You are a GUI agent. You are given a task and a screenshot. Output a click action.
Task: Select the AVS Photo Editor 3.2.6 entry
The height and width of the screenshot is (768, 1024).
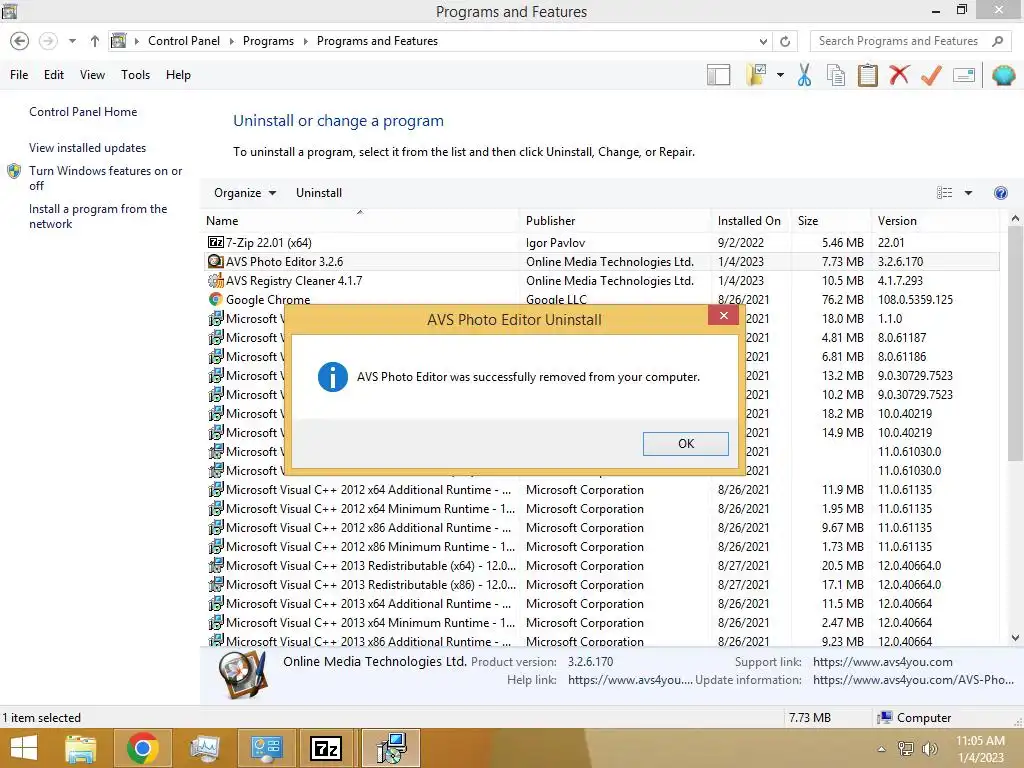[x=601, y=261]
